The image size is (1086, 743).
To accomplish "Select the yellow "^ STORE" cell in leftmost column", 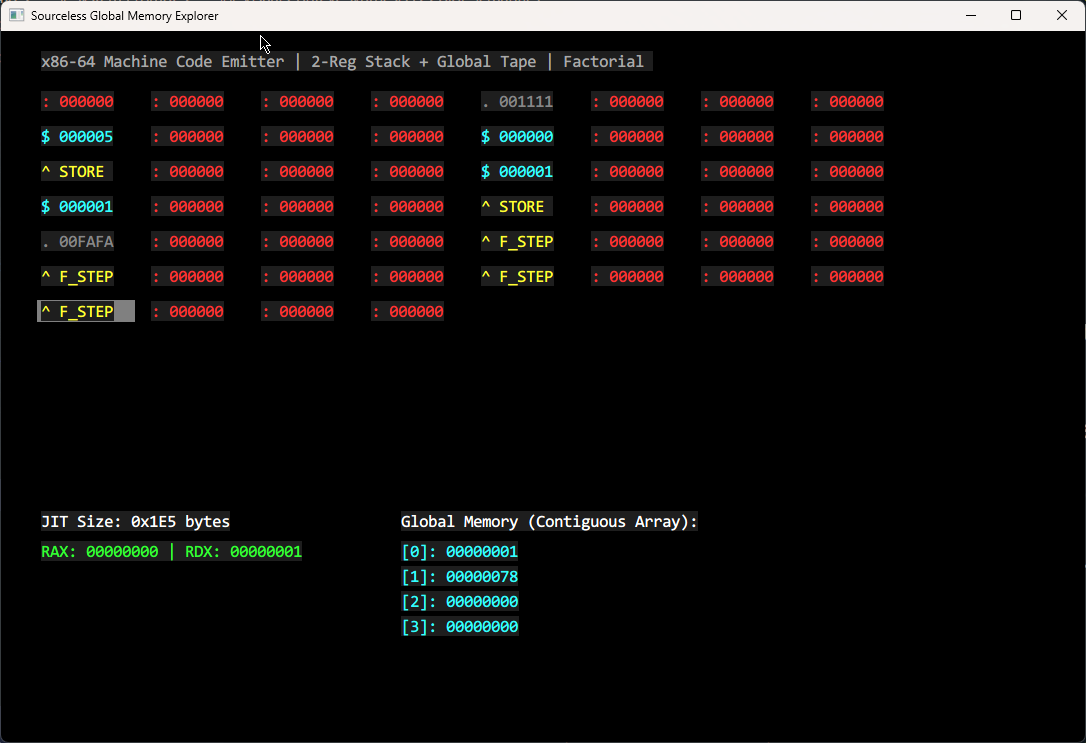I will tap(73, 172).
